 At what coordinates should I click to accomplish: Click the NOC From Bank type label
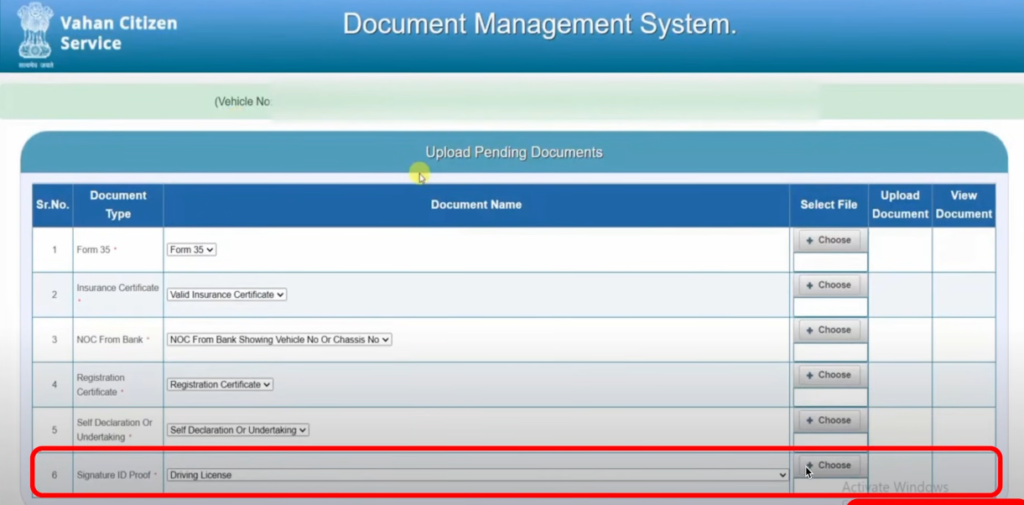pyautogui.click(x=110, y=340)
